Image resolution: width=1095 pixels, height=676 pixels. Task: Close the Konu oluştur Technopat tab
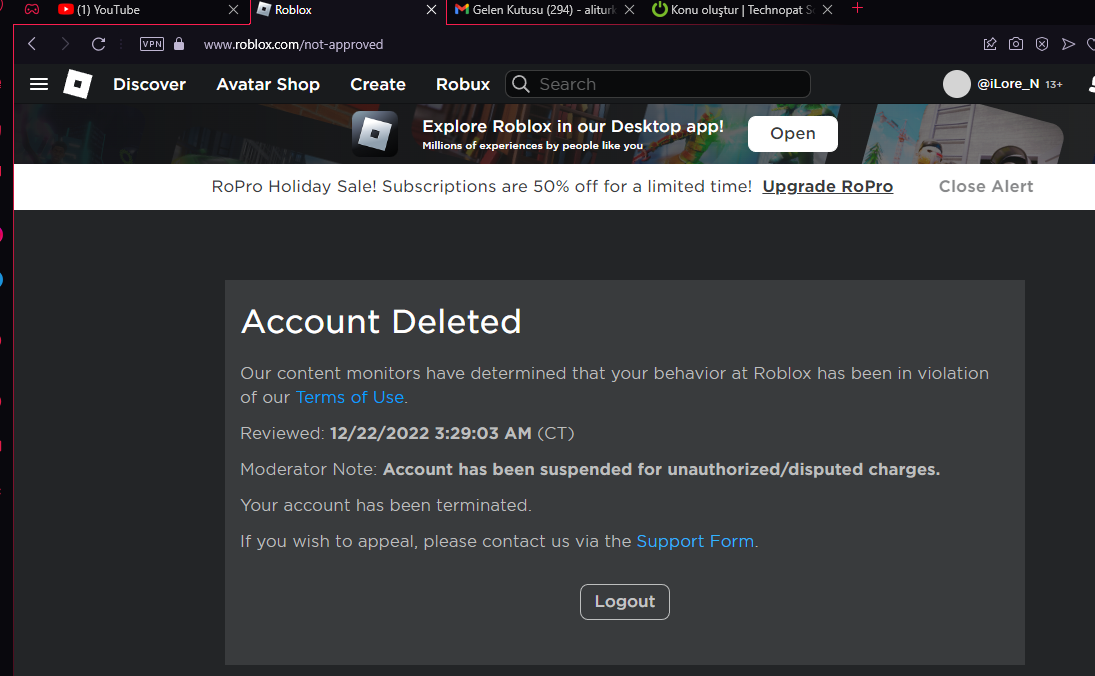[x=828, y=10]
